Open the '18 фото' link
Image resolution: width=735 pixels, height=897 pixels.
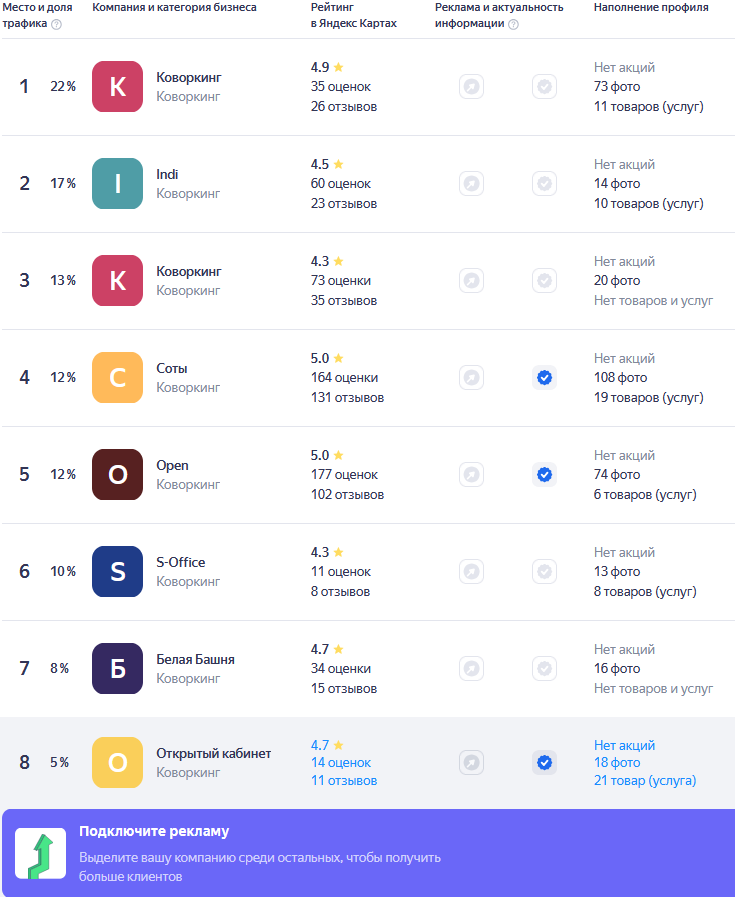click(x=617, y=763)
